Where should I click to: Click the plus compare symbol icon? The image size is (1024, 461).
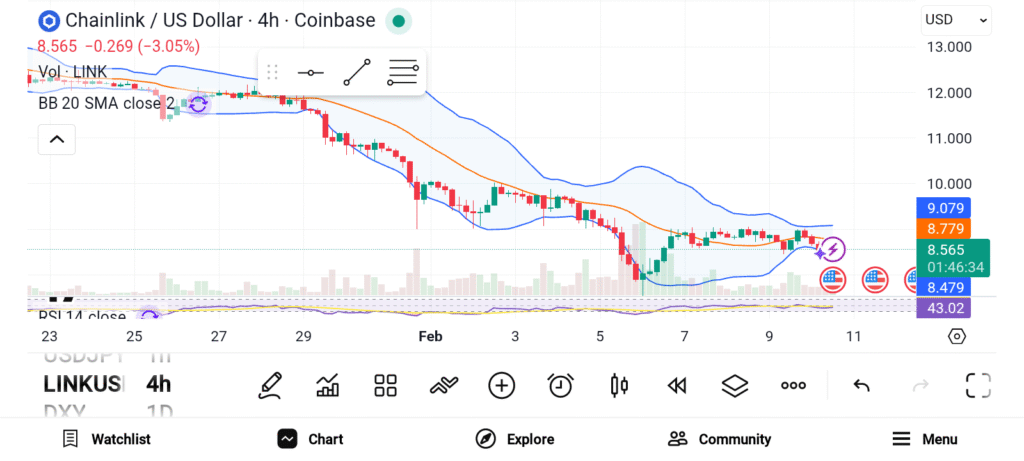click(501, 385)
